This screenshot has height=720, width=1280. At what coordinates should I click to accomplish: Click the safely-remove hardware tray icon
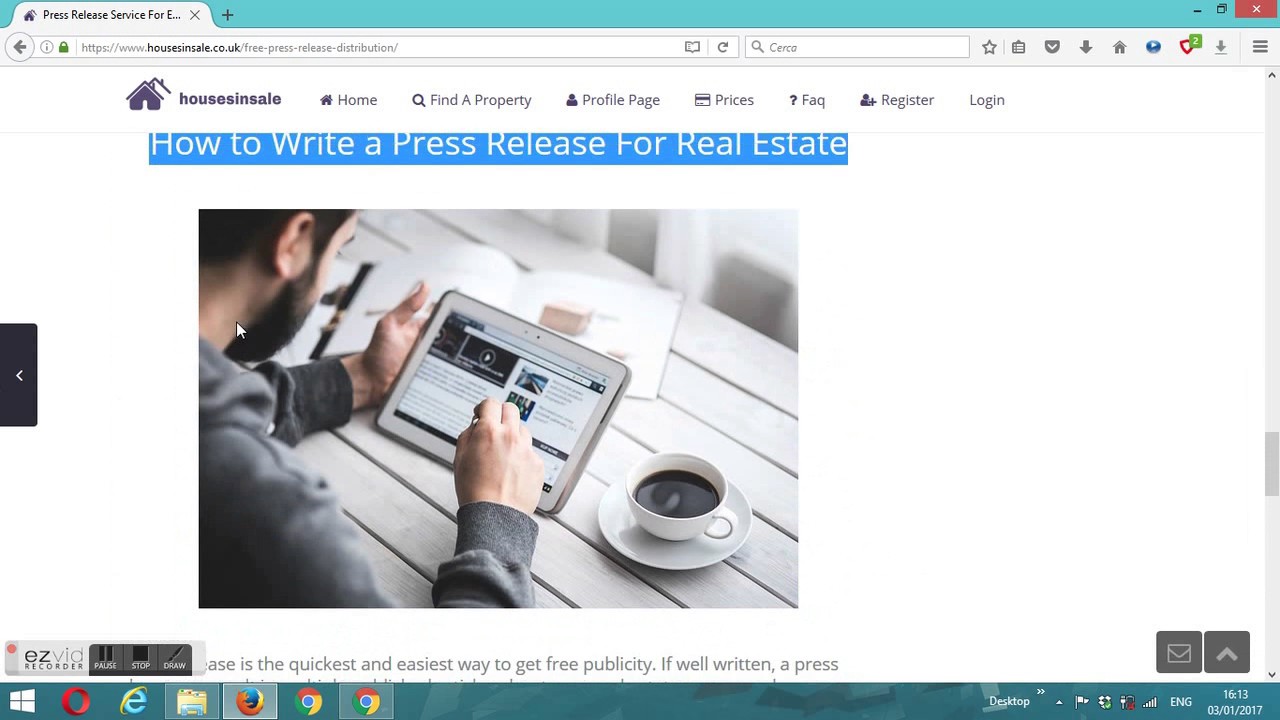click(1127, 702)
